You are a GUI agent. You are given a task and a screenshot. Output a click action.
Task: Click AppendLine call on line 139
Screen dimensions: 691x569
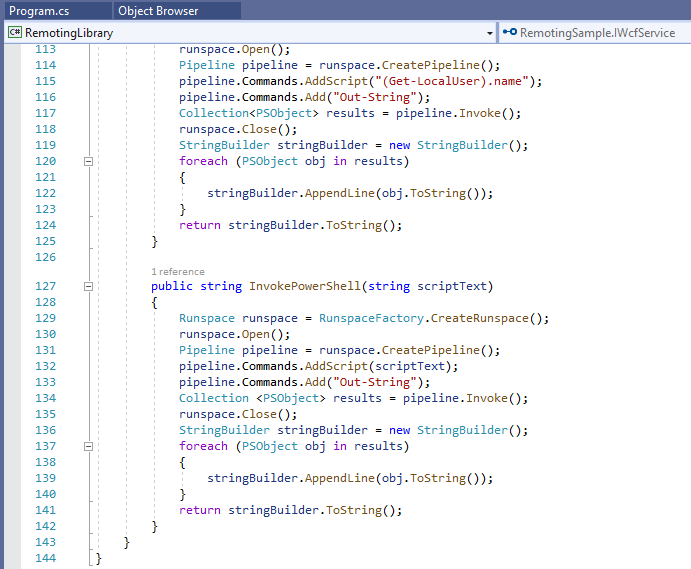pyautogui.click(x=340, y=478)
